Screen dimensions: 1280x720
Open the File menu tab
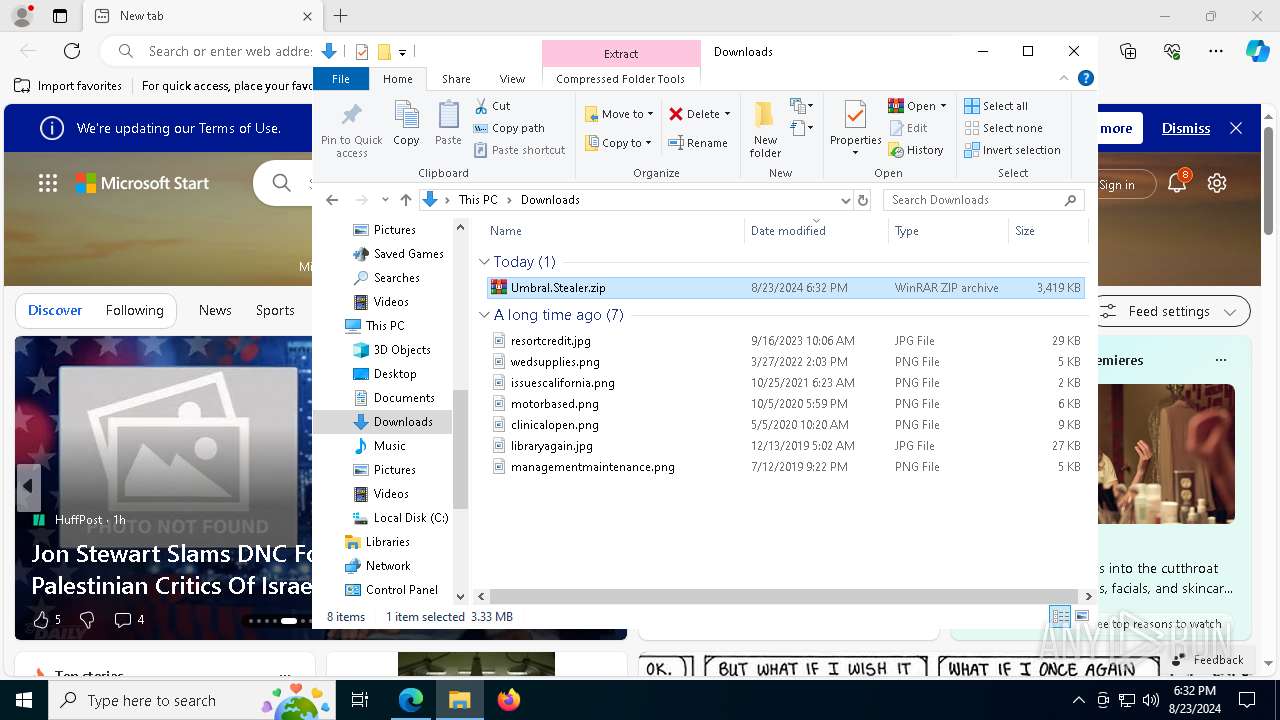341,79
